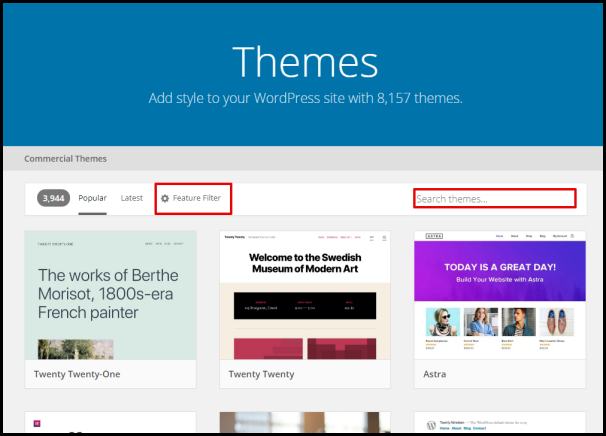Focus the Search themes input field
The image size is (606, 436).
click(x=495, y=199)
